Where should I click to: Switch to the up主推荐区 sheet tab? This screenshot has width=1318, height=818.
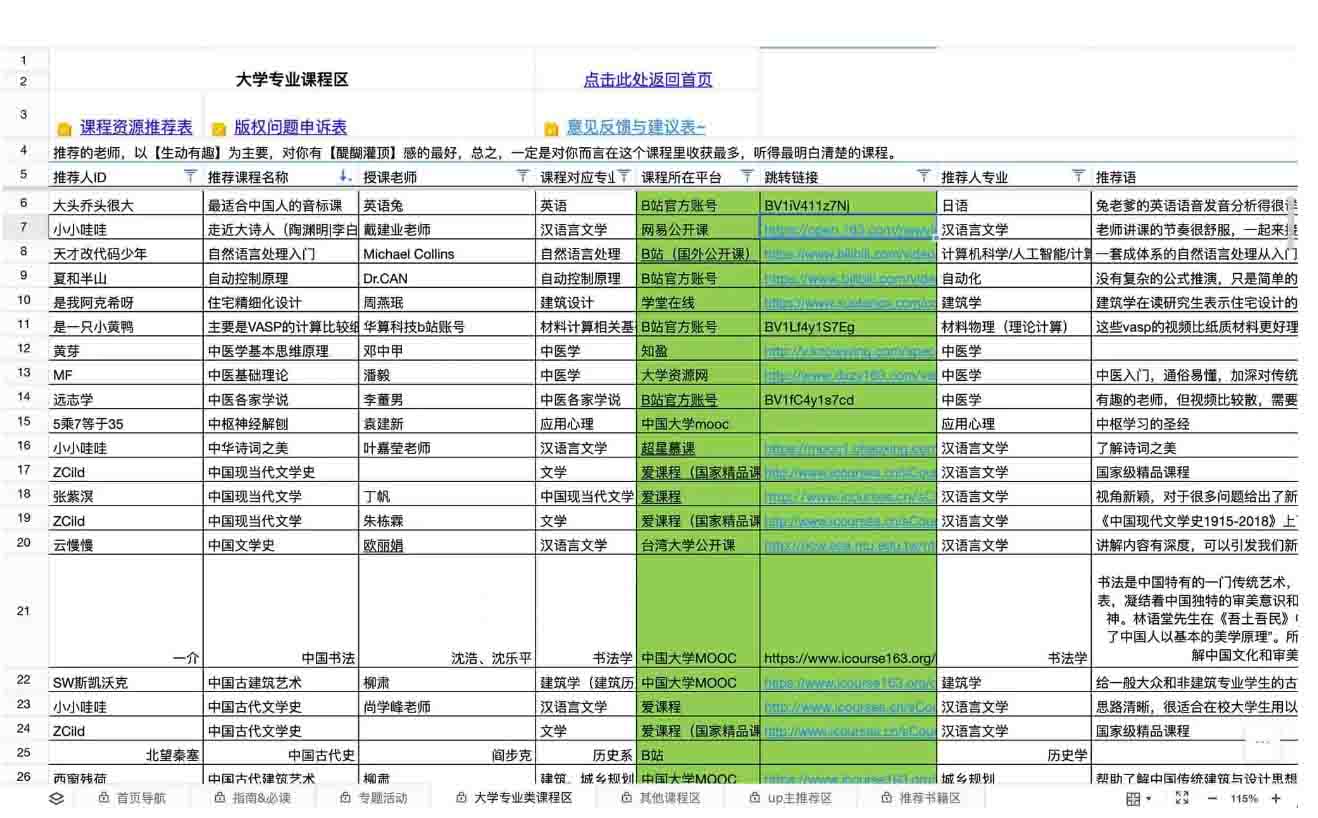[790, 798]
